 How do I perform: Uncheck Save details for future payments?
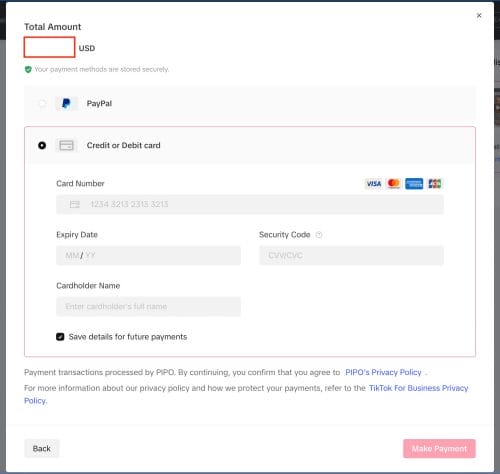tap(60, 337)
